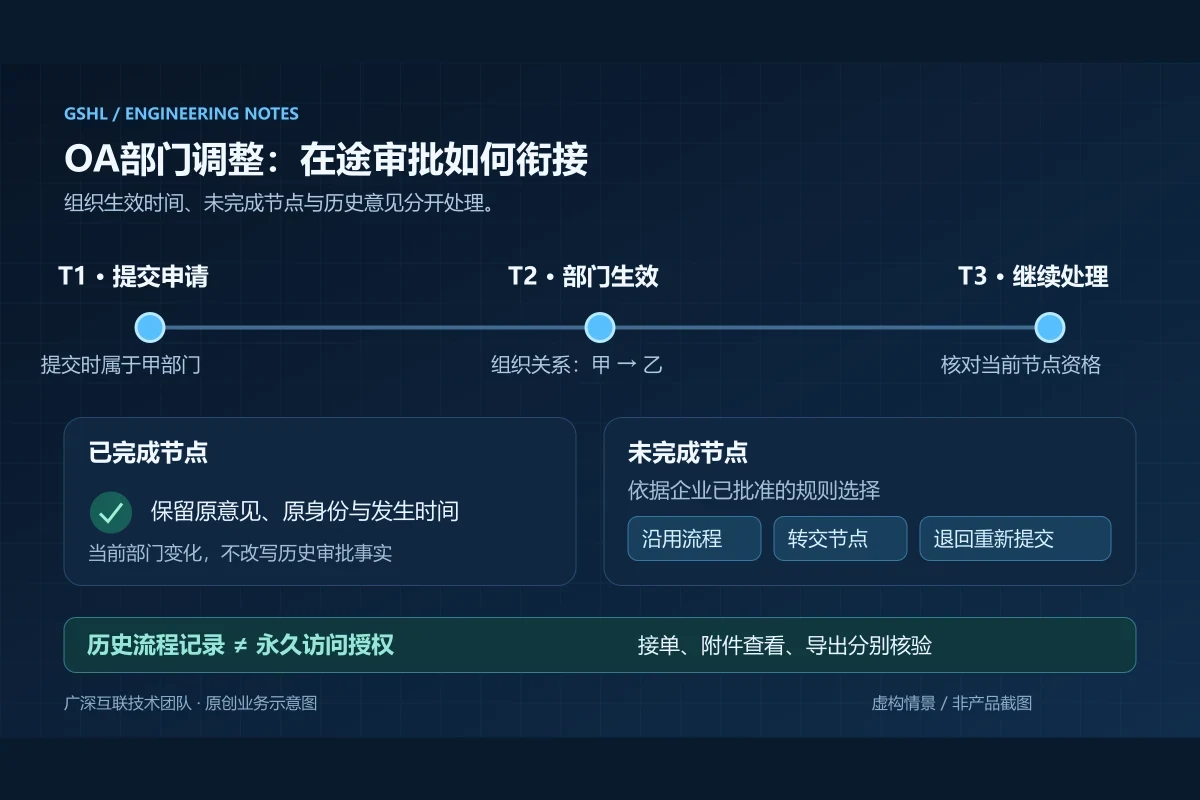The image size is (1200, 800).
Task: Click the subtitle 组织生效时间、未完成节点与历史意见分开处理
Action: pos(280,203)
